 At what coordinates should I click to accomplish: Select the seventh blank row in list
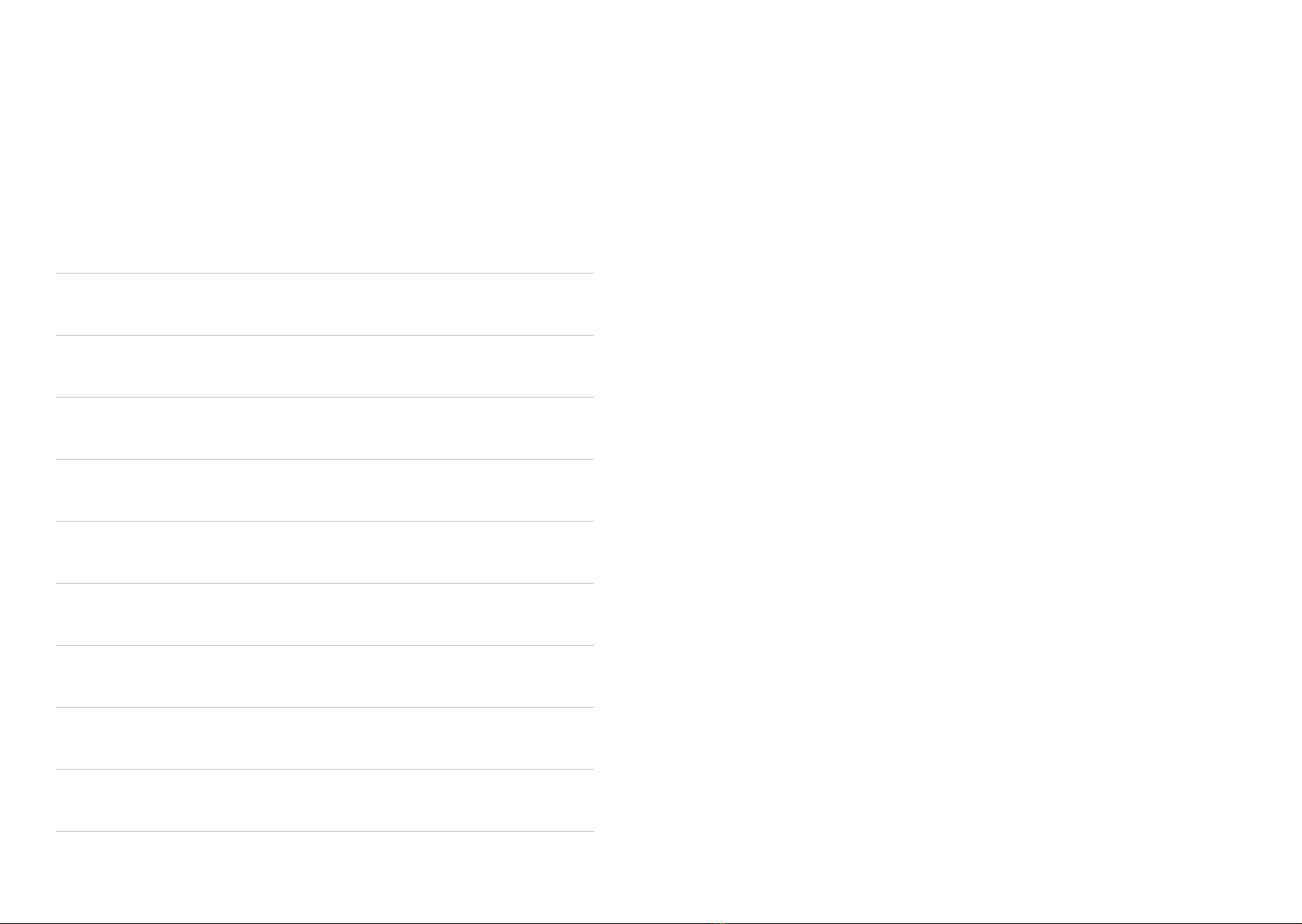coord(324,676)
